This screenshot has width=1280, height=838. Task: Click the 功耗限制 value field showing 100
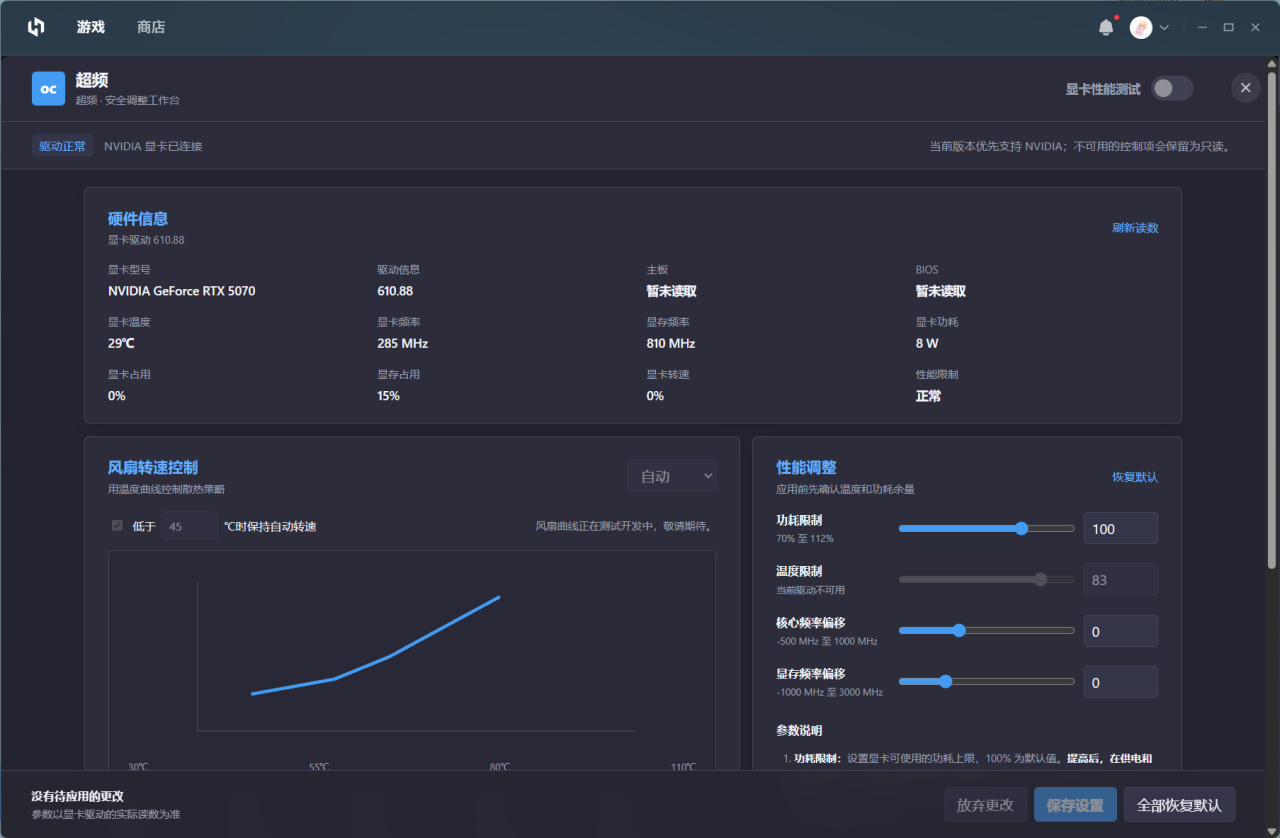pyautogui.click(x=1120, y=528)
